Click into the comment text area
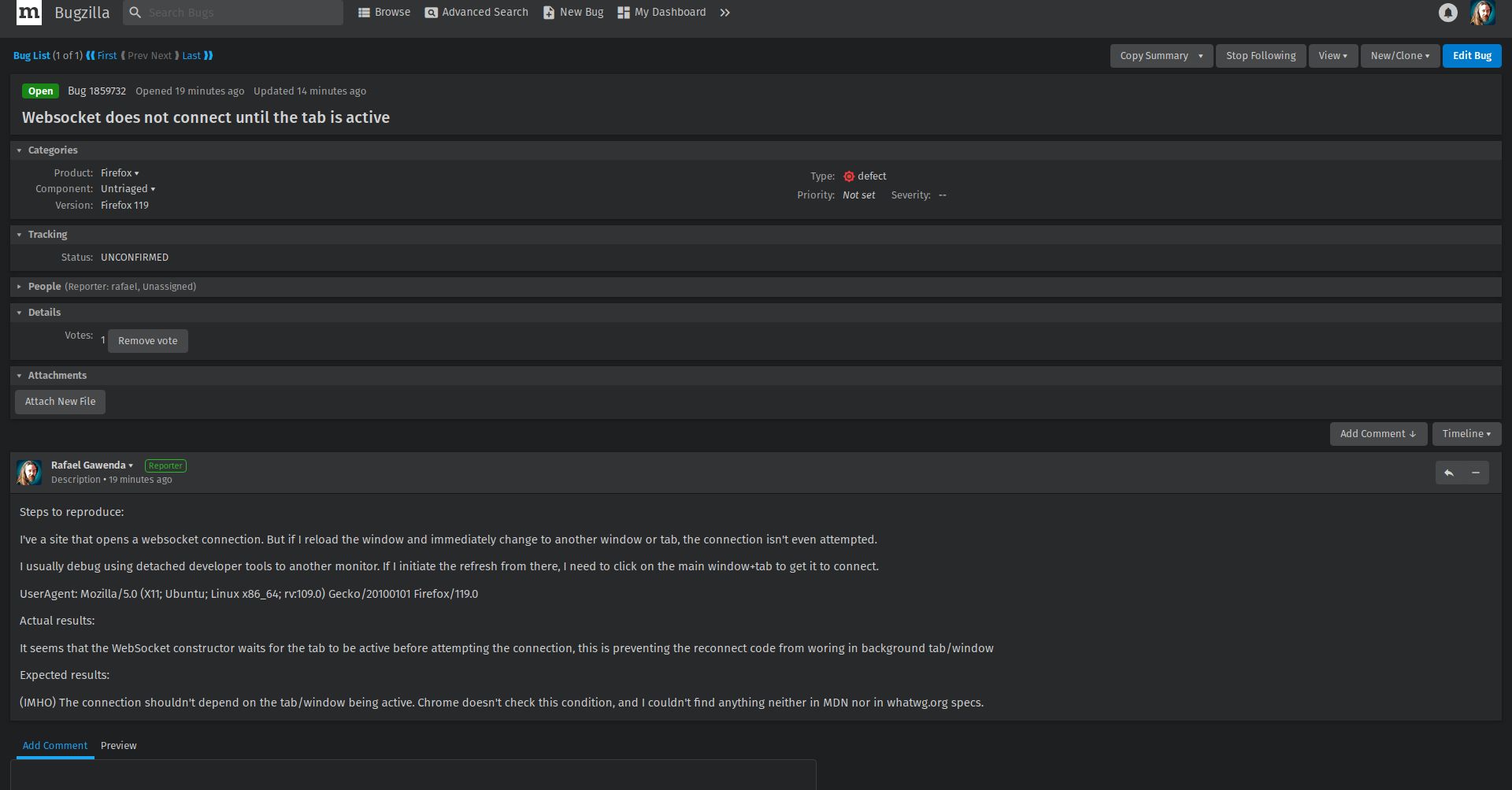The width and height of the screenshot is (1512, 790). (413, 775)
